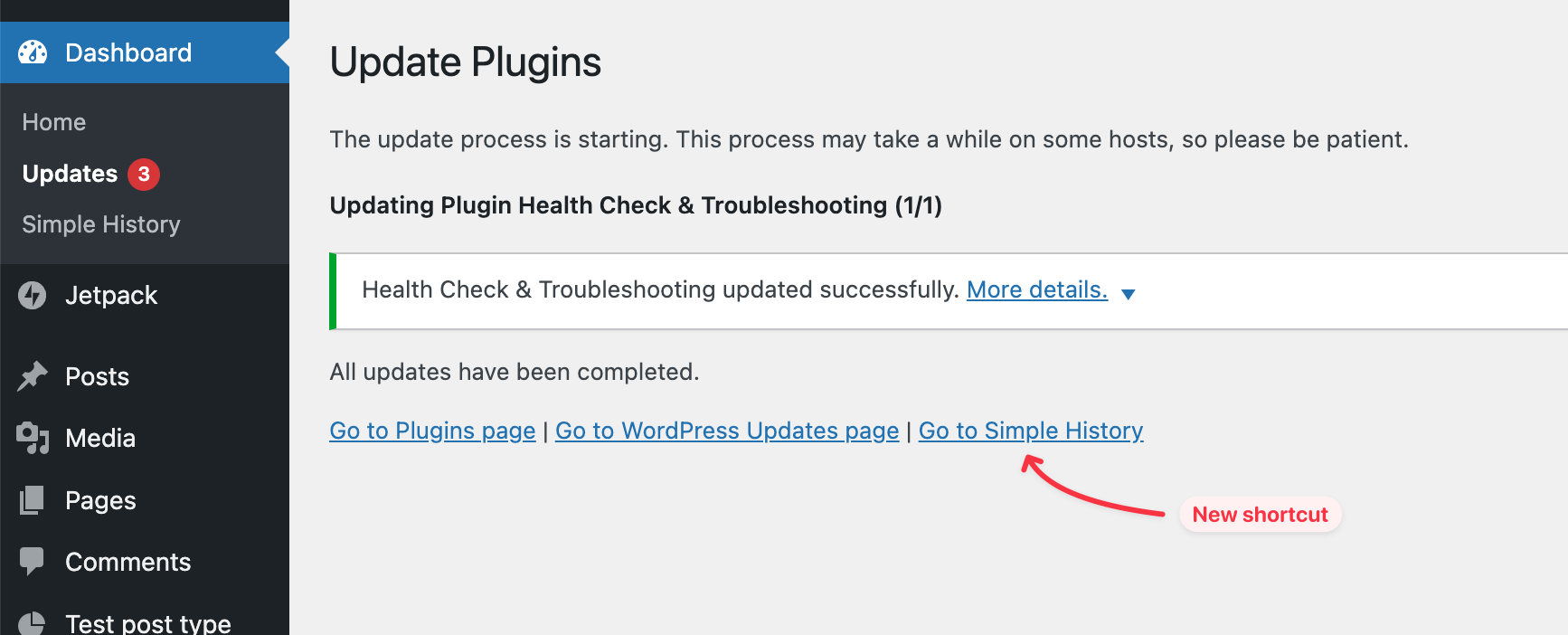Click the Dashboard sidebar label
1568x635 pixels.
128,52
